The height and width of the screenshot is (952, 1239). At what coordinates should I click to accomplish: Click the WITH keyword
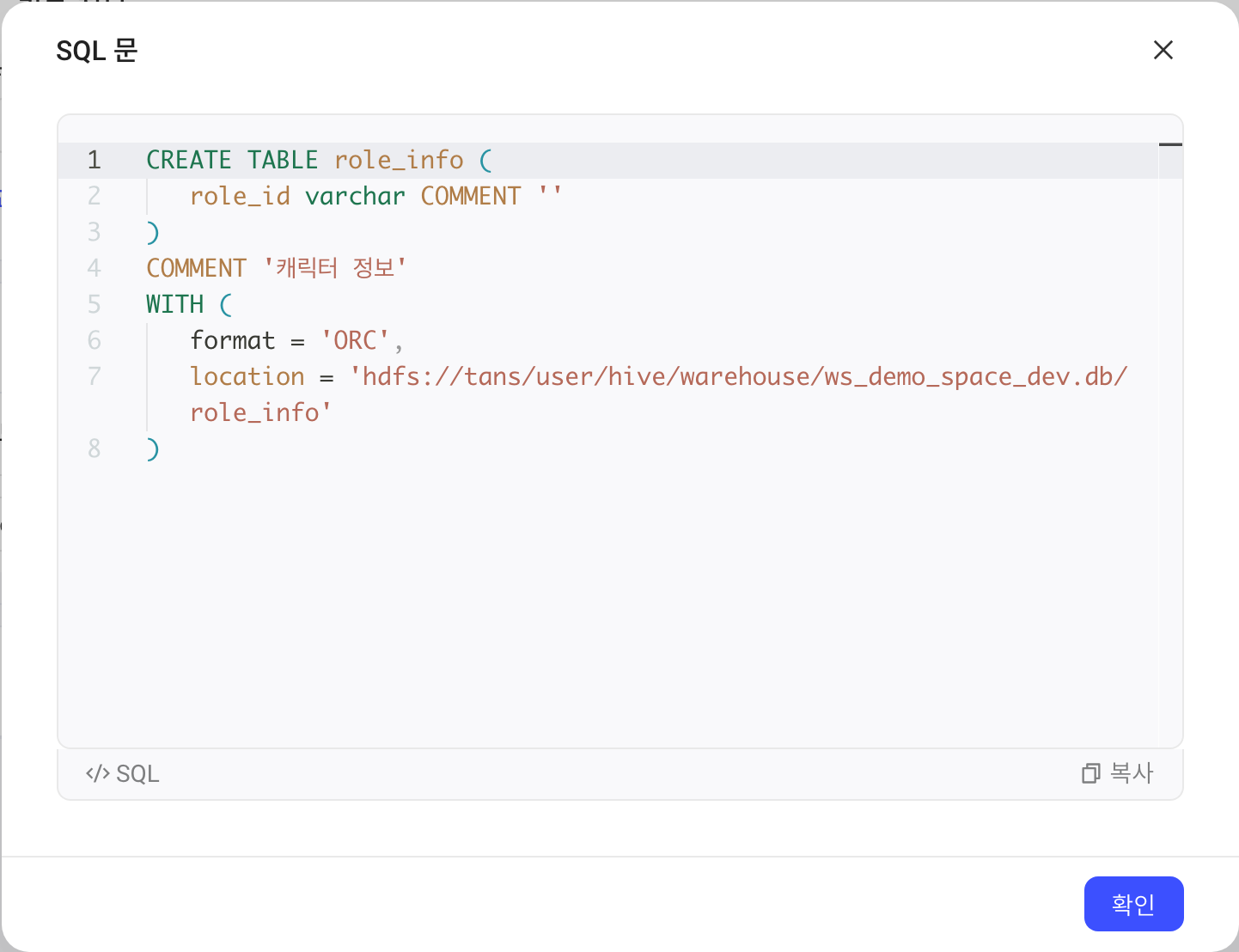tap(174, 304)
